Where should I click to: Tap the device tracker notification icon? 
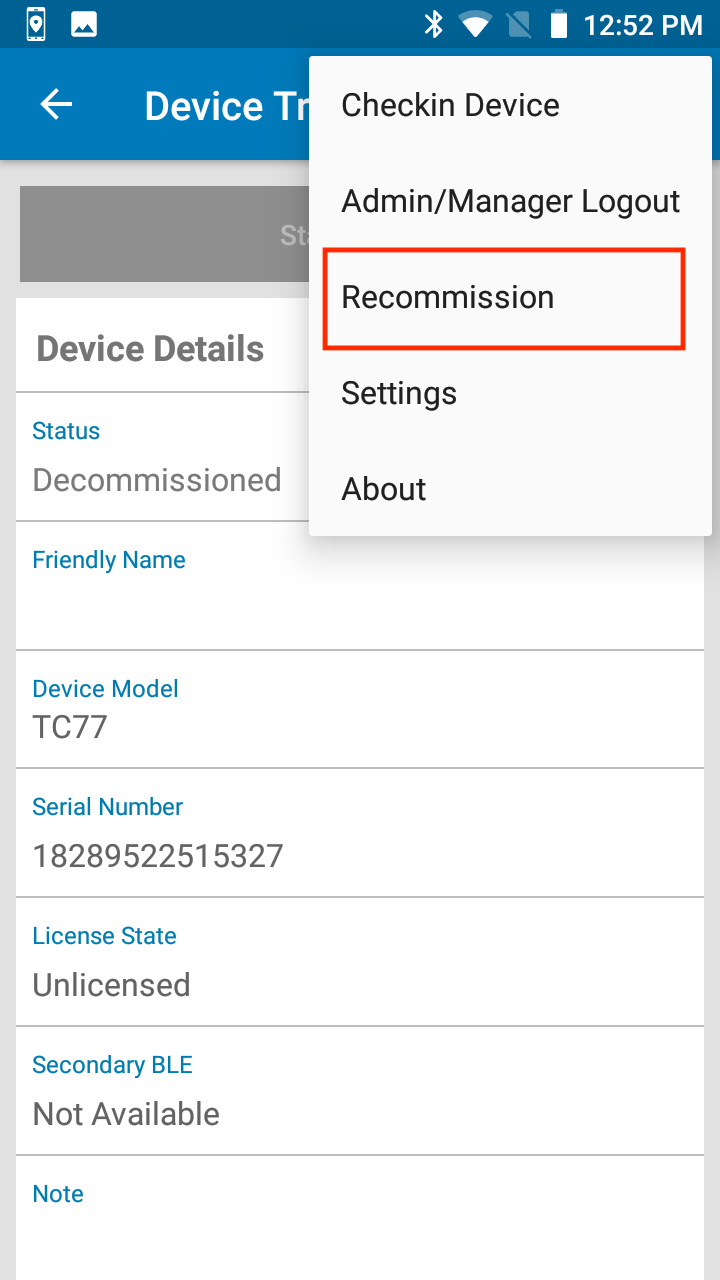coord(36,25)
